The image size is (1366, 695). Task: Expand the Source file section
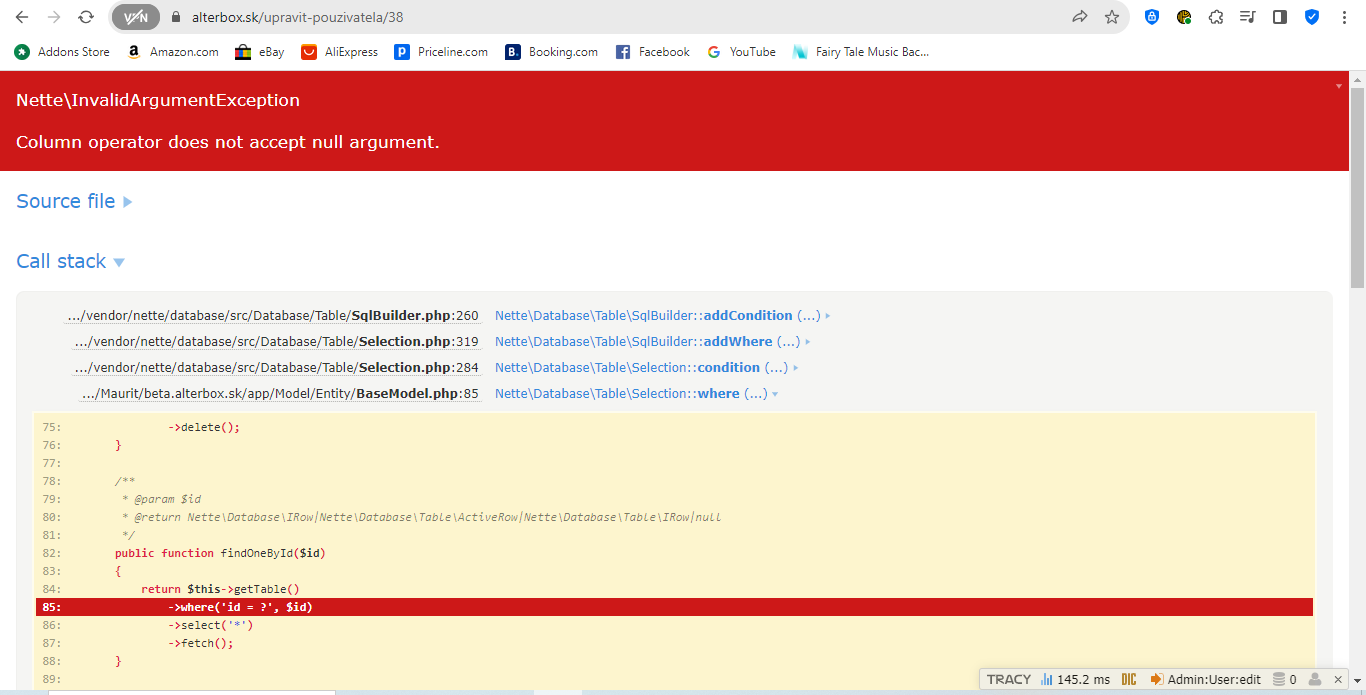(74, 201)
